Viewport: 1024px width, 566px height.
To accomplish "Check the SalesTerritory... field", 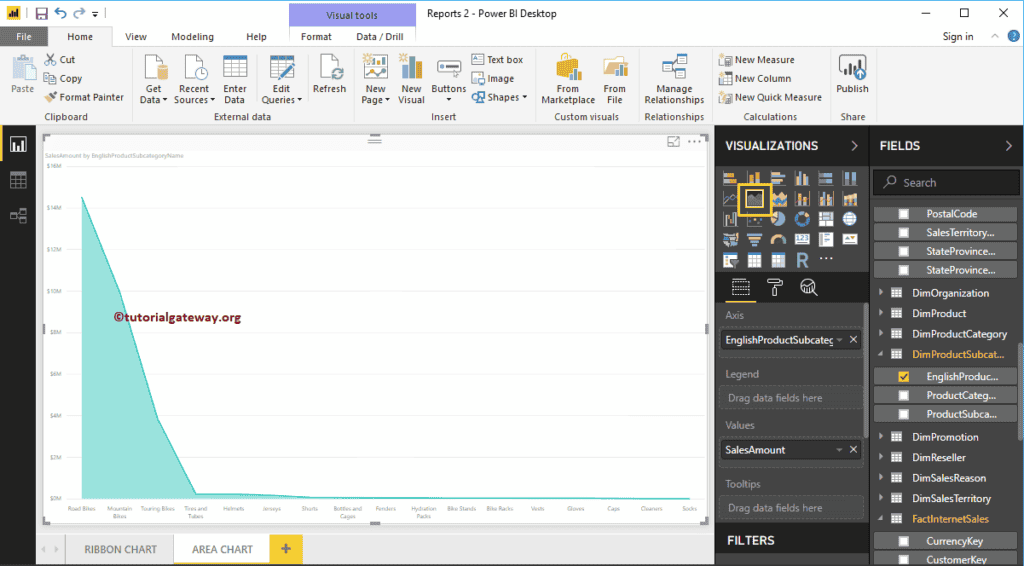I will [x=904, y=232].
